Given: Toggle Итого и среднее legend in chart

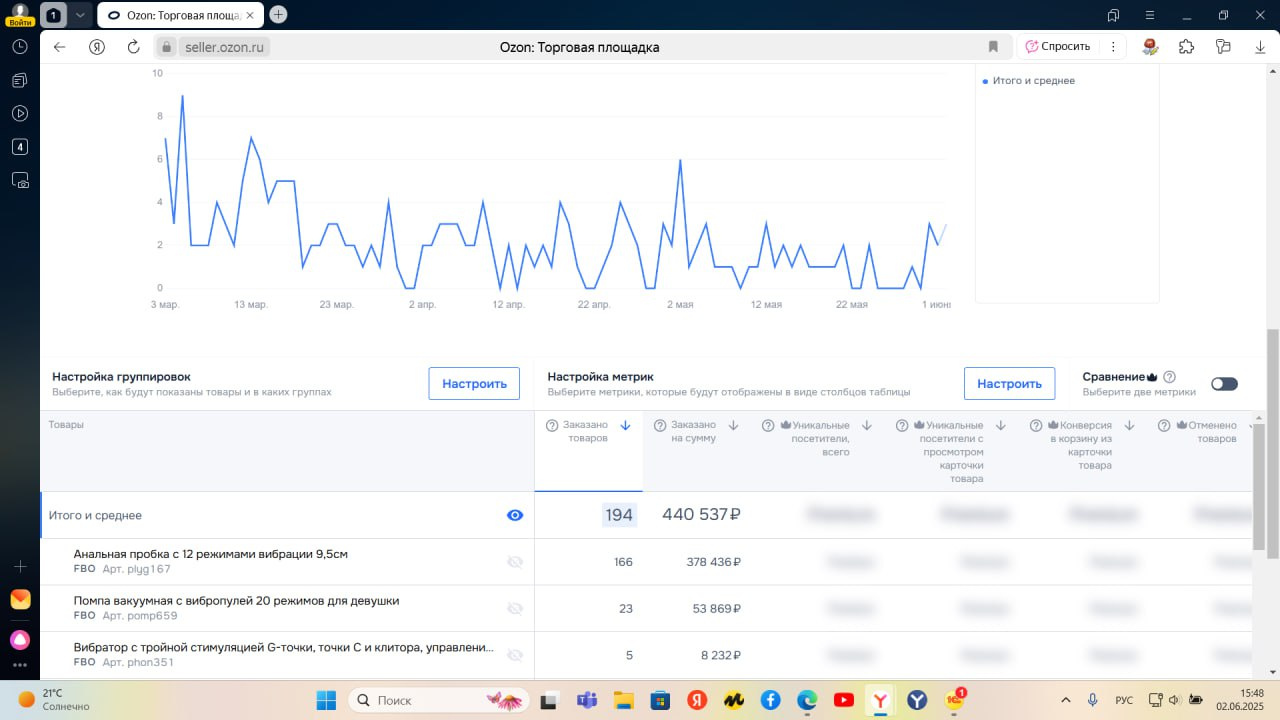Looking at the screenshot, I should pyautogui.click(x=1029, y=81).
